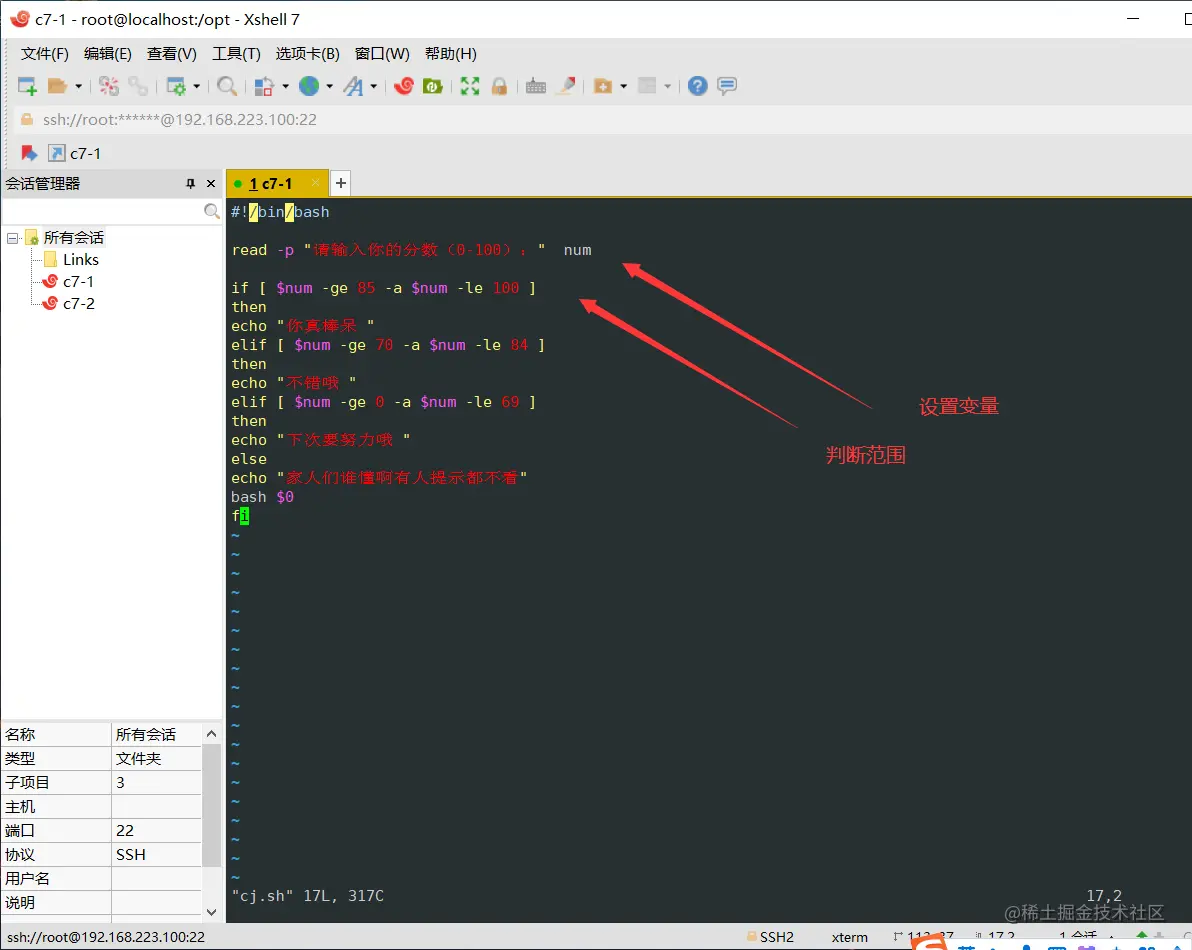Click the 端口 value 22 cell
1192x950 pixels.
coord(157,831)
